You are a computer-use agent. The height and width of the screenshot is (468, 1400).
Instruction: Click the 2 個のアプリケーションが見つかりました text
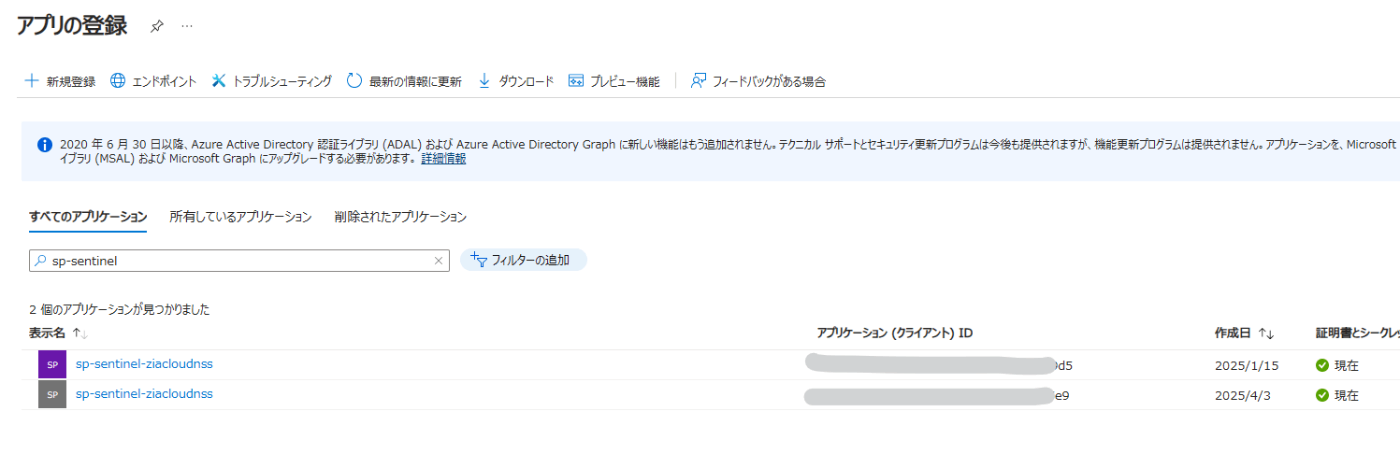119,310
